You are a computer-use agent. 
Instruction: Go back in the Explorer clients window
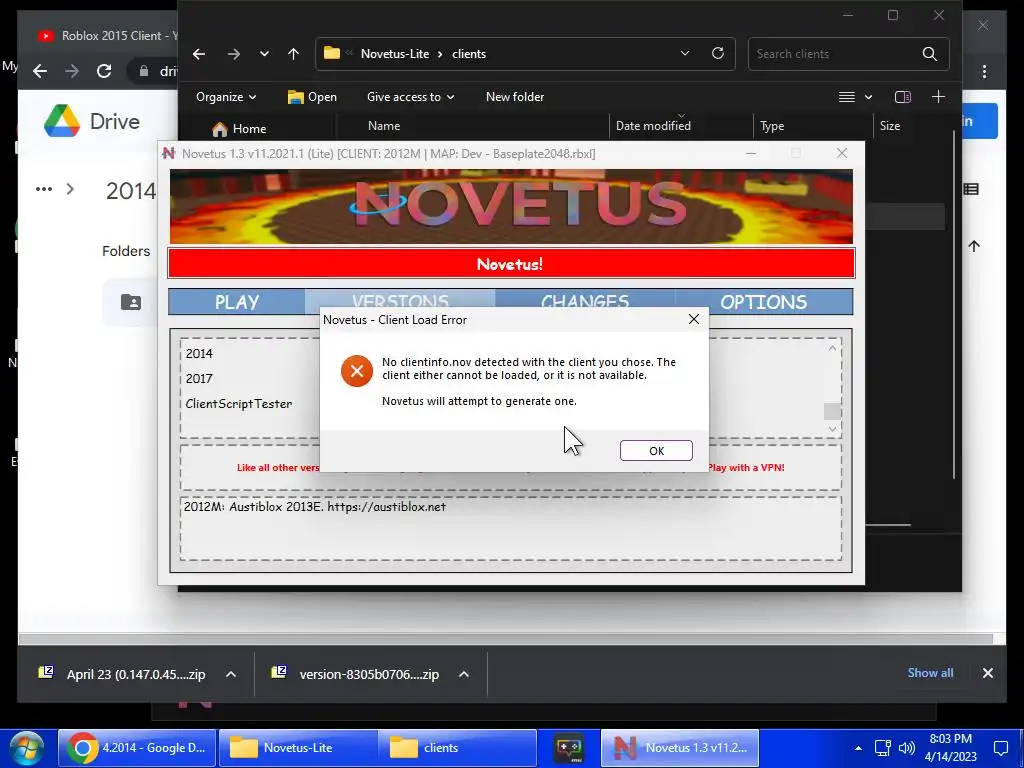[199, 54]
